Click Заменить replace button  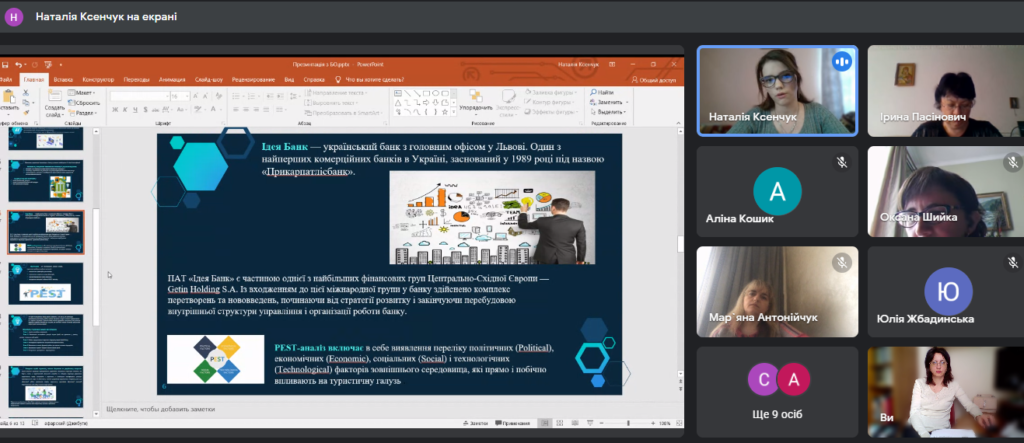coord(608,103)
